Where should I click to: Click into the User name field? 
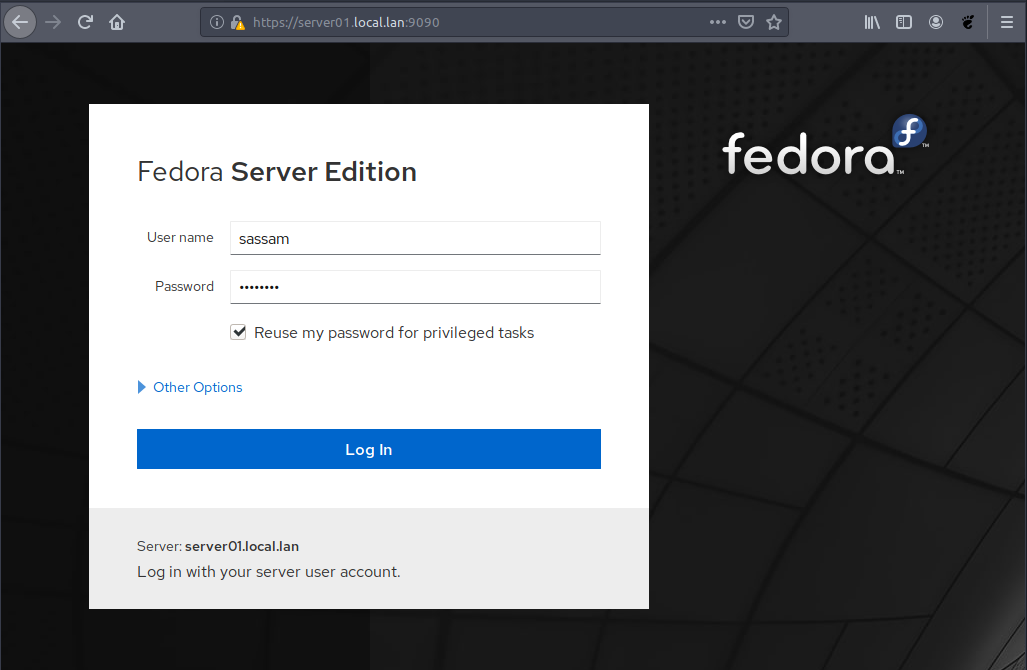coord(415,238)
